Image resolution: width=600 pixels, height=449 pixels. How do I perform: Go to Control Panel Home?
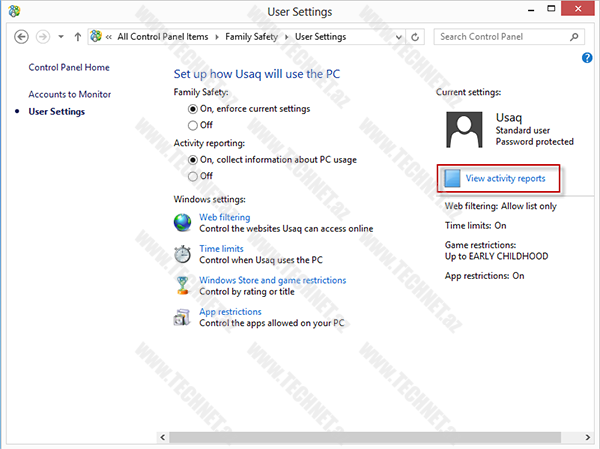(x=69, y=68)
